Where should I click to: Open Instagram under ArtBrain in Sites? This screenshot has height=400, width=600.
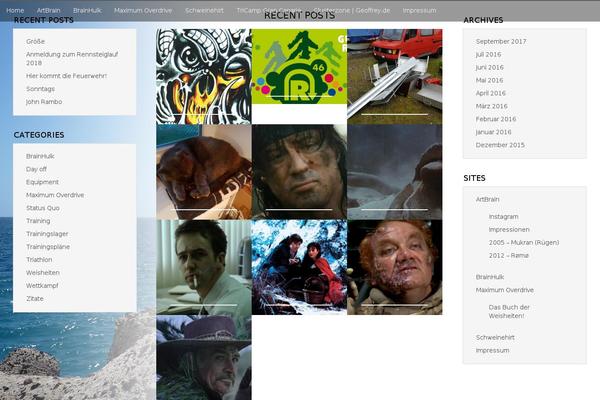[504, 217]
